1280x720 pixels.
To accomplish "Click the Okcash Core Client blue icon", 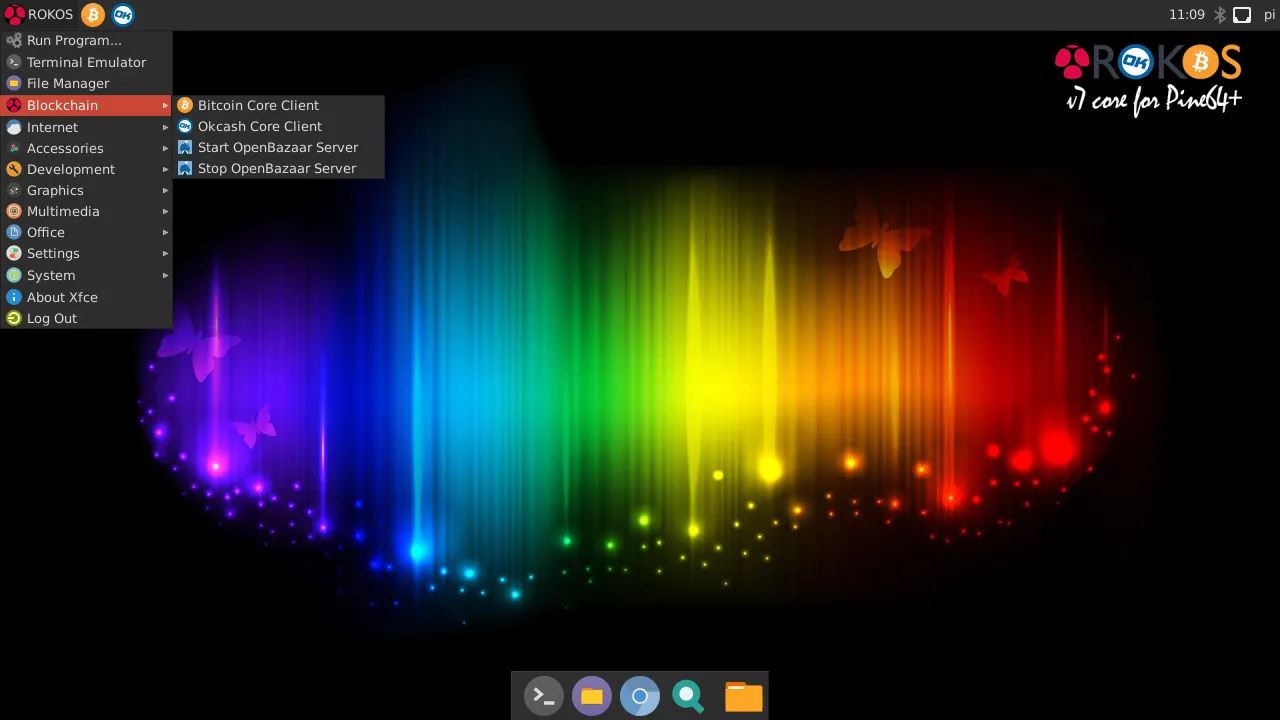I will coord(185,126).
